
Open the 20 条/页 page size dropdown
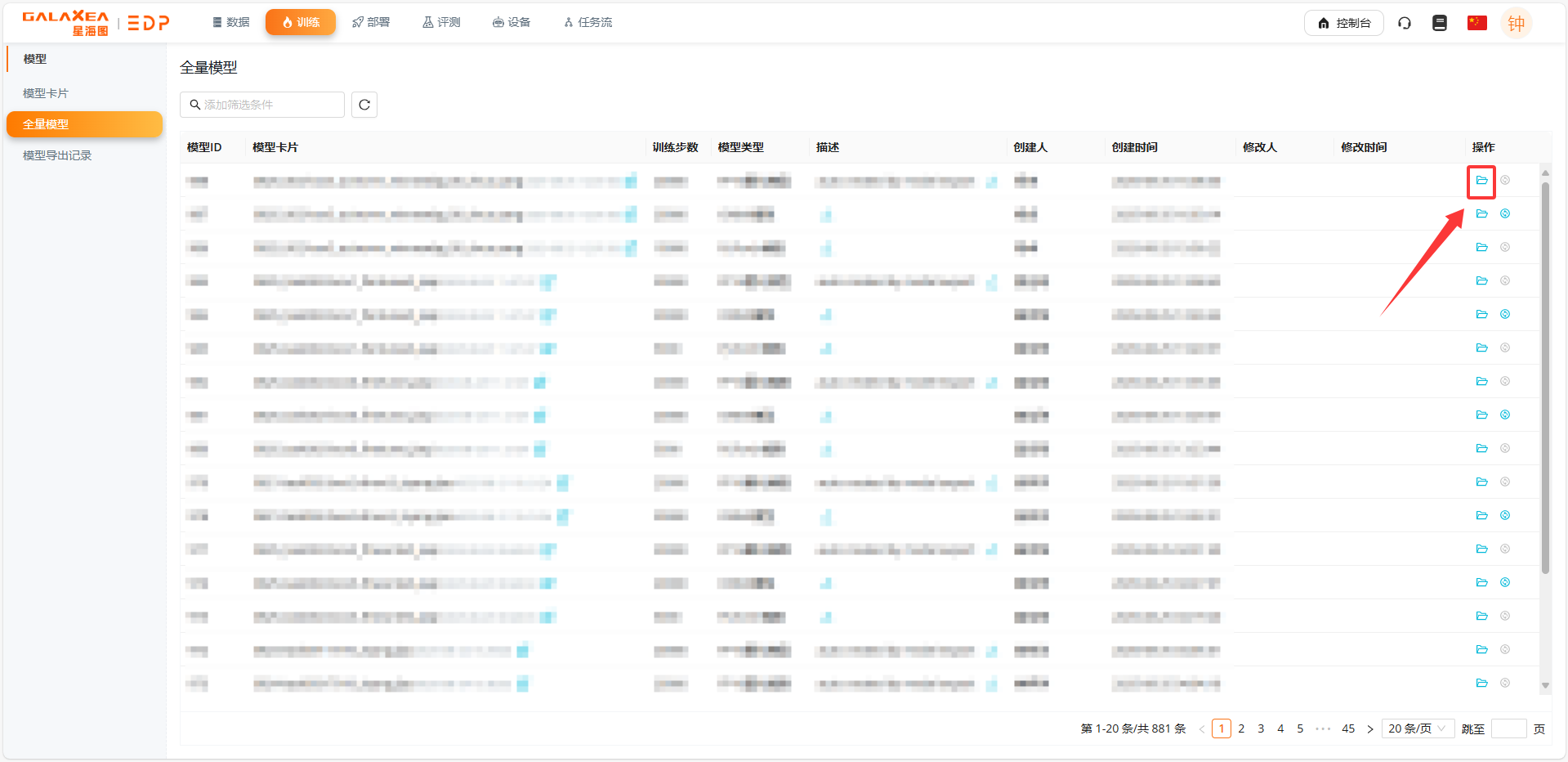point(1417,728)
